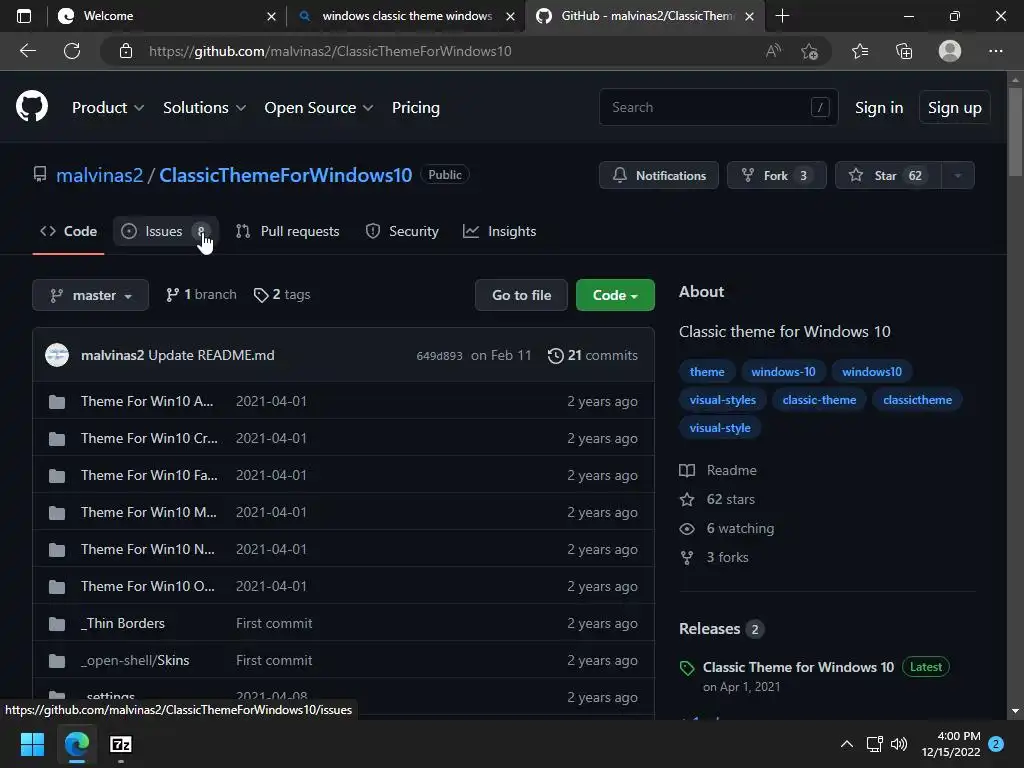The image size is (1024, 768).
Task: Open the volume speaker tray icon
Action: tap(899, 744)
